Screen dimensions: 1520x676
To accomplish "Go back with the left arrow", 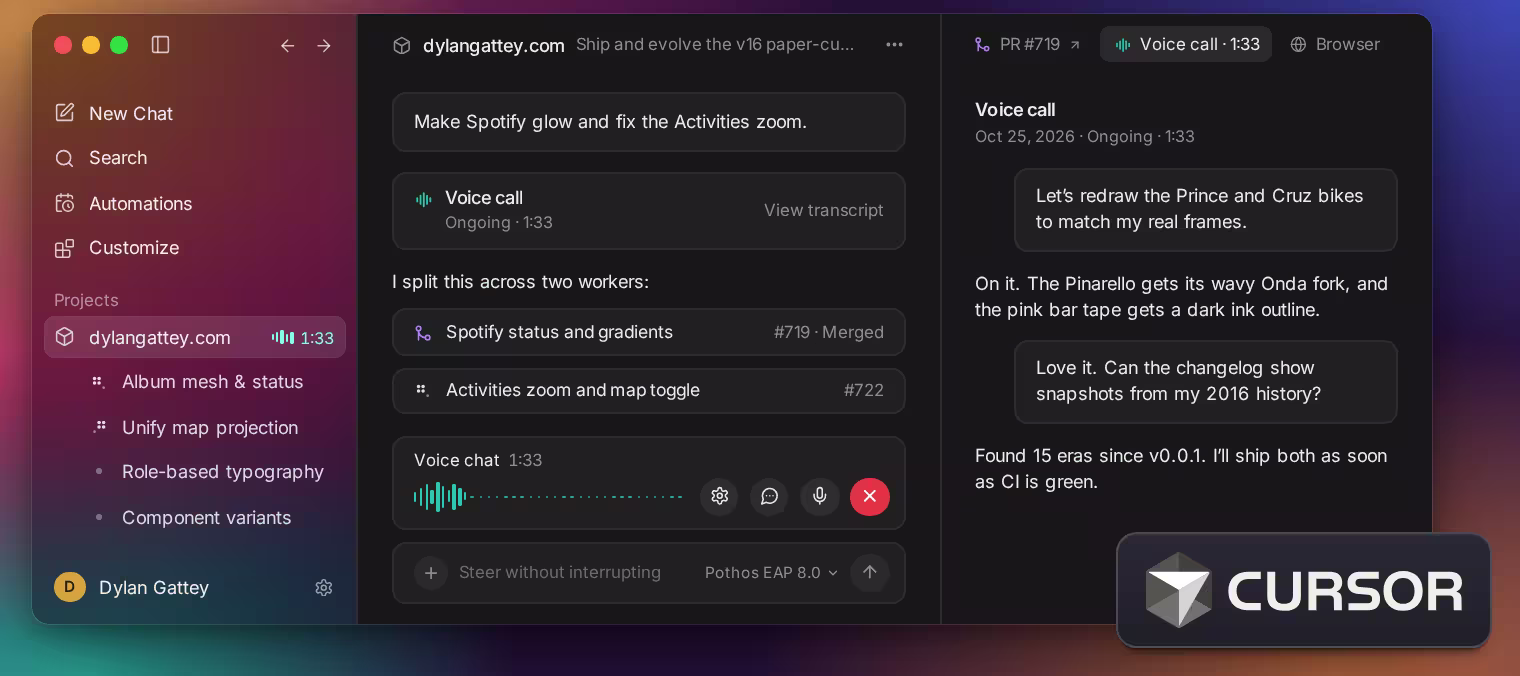I will point(288,45).
